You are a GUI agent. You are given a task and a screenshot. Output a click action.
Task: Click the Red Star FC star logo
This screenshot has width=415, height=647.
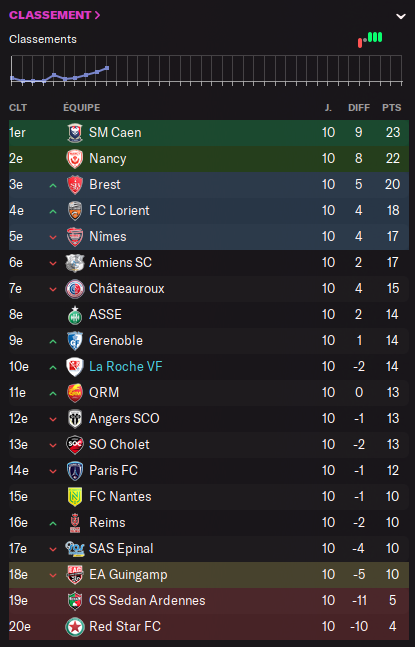[75, 627]
